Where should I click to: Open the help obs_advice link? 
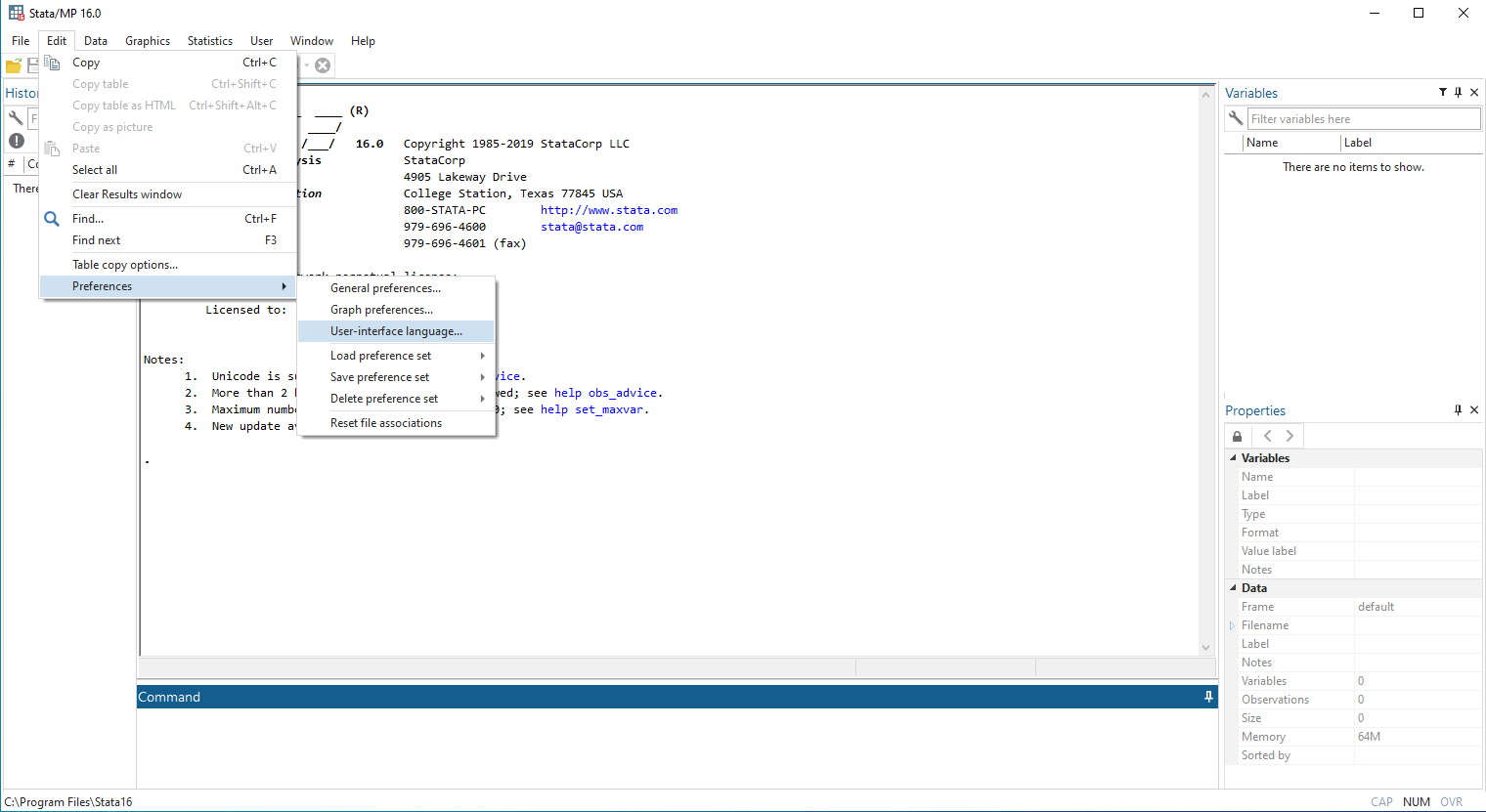pos(607,393)
